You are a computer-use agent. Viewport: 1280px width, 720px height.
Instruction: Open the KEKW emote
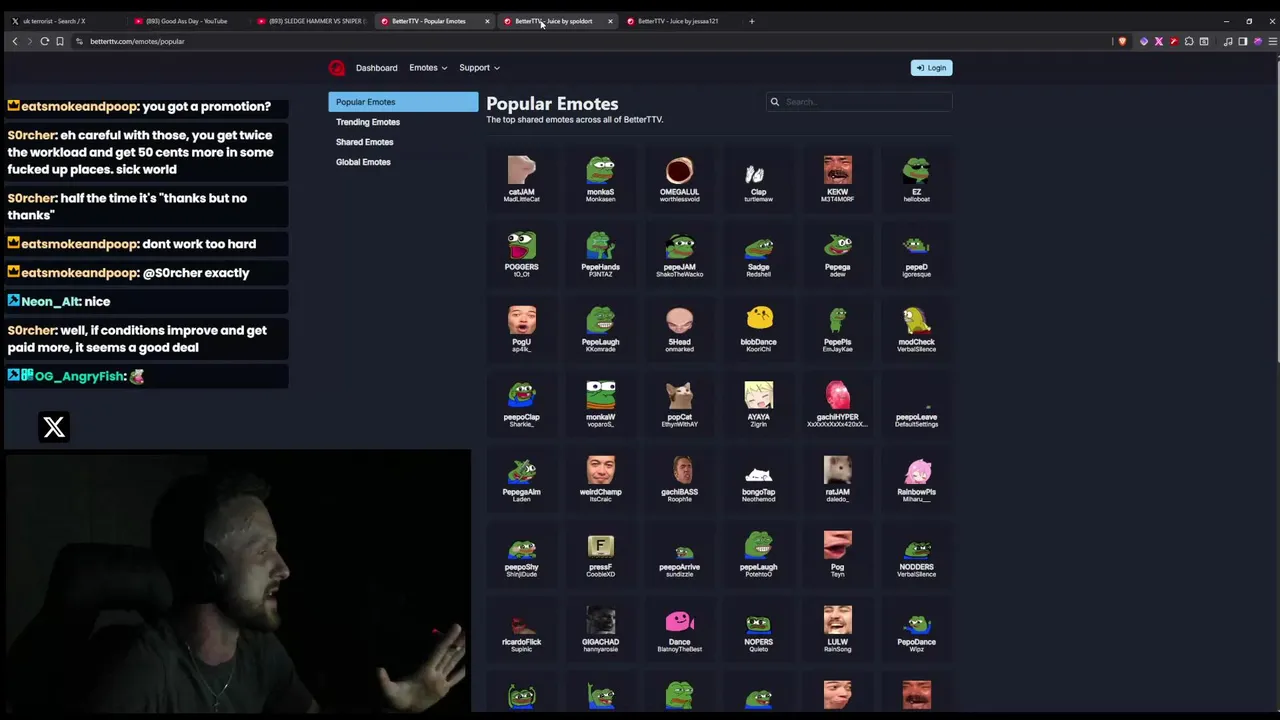(x=837, y=179)
